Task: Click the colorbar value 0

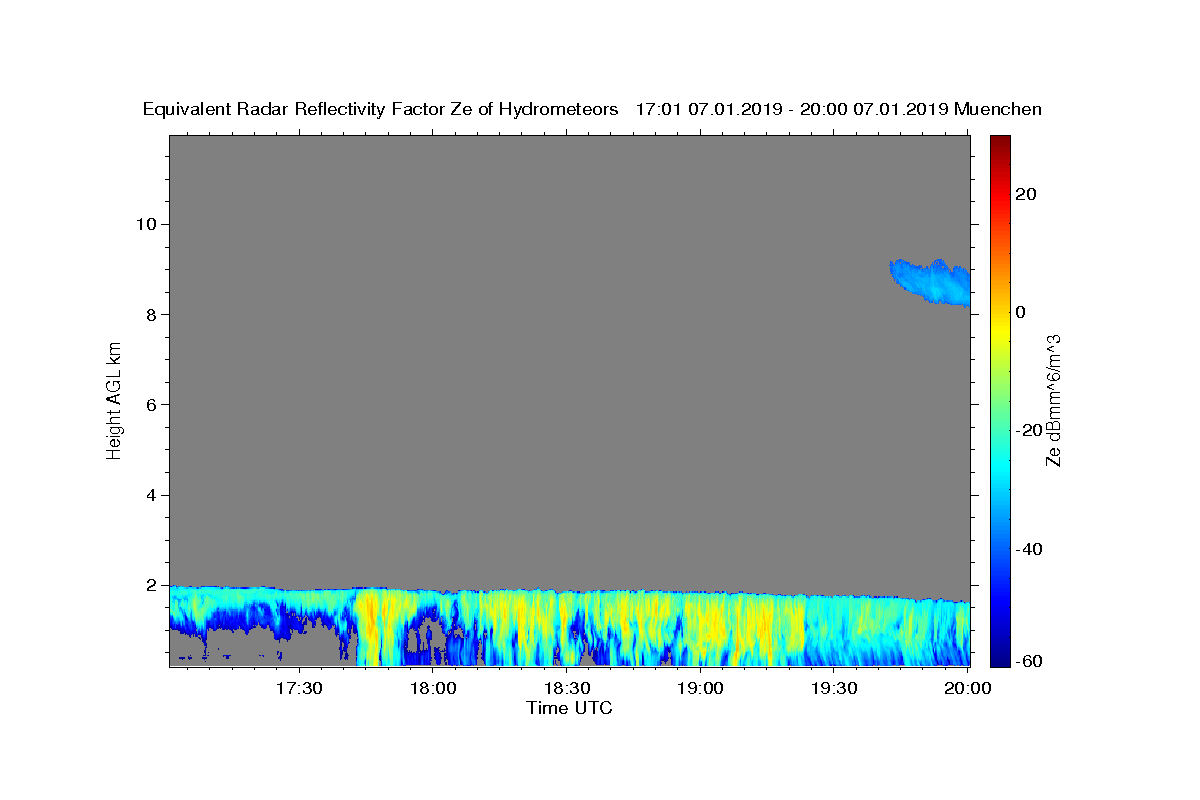Action: click(1021, 312)
